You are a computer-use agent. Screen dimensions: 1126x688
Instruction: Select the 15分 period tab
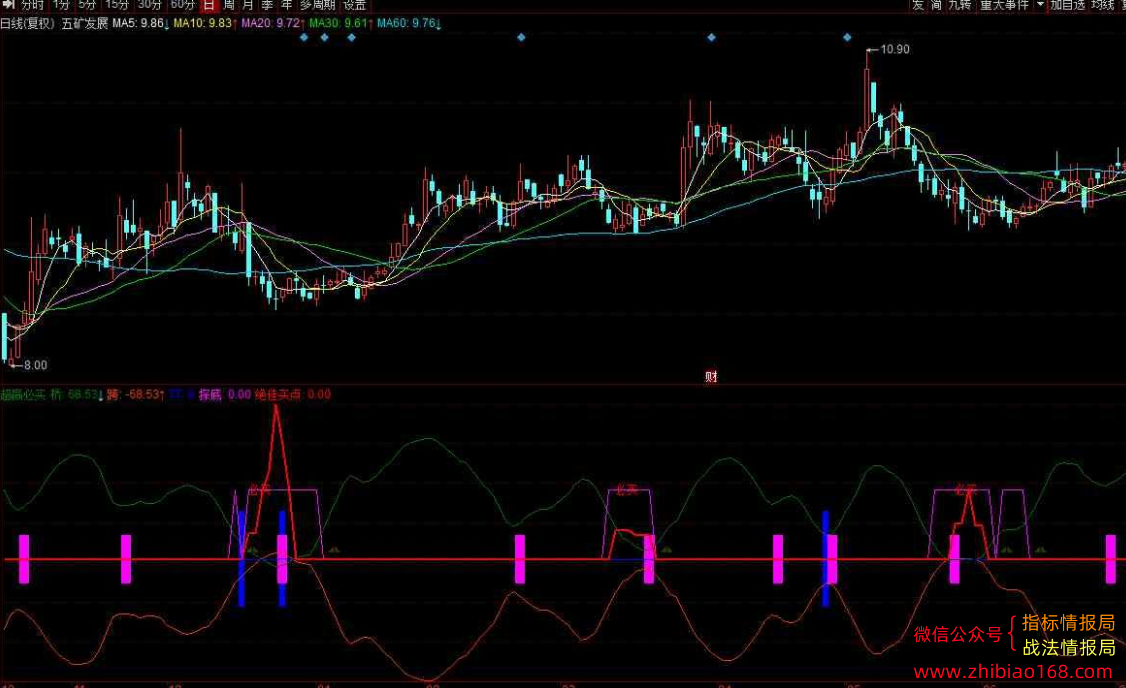pyautogui.click(x=117, y=4)
